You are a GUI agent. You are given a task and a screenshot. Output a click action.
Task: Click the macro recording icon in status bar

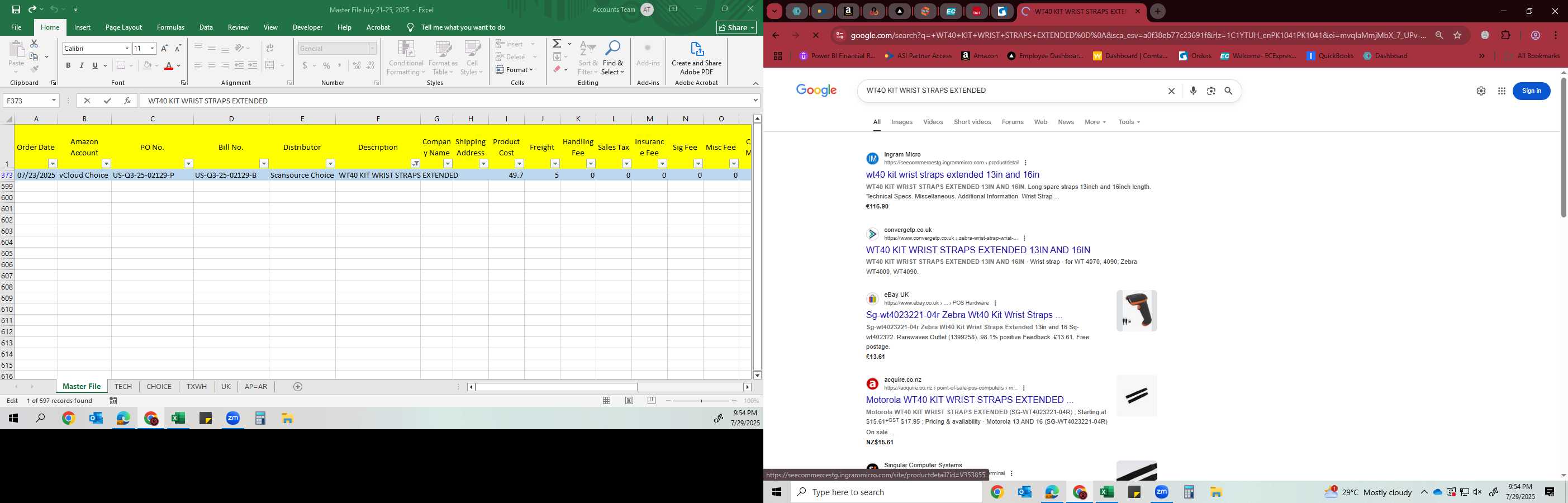tap(113, 401)
